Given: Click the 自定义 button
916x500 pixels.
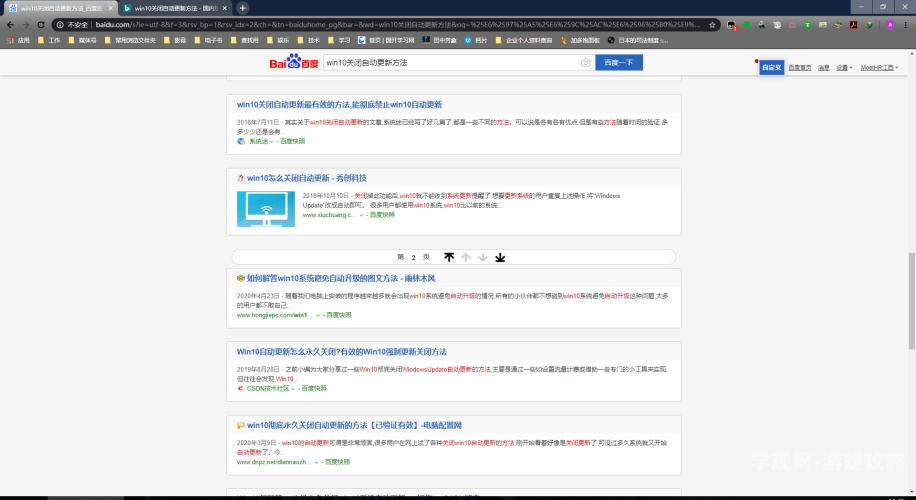Looking at the screenshot, I should 771,67.
